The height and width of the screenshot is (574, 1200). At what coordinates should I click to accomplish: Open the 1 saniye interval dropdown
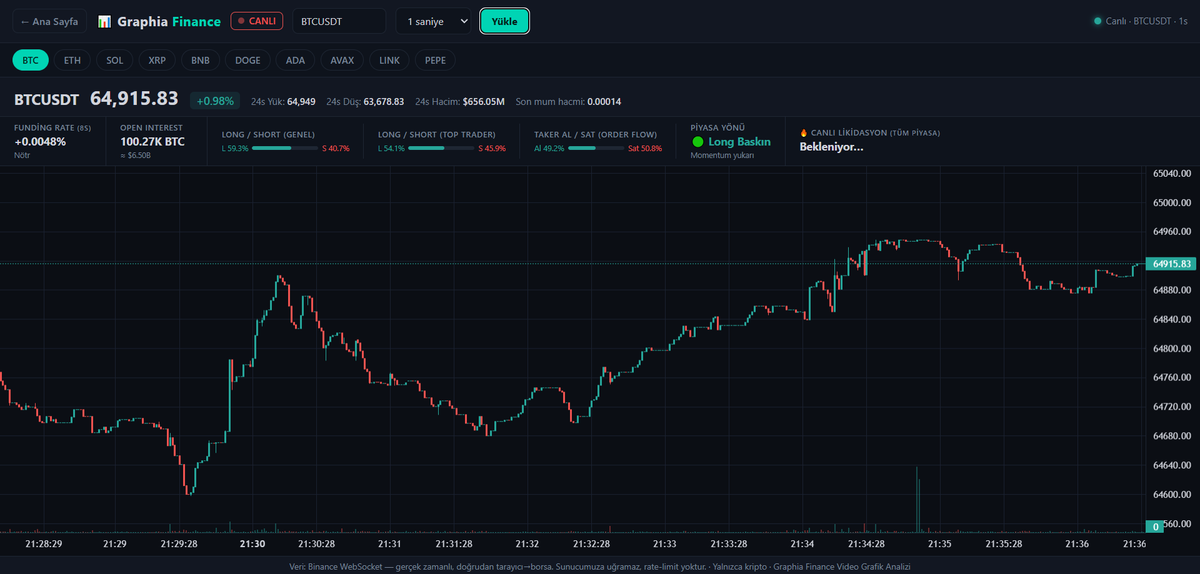(434, 21)
